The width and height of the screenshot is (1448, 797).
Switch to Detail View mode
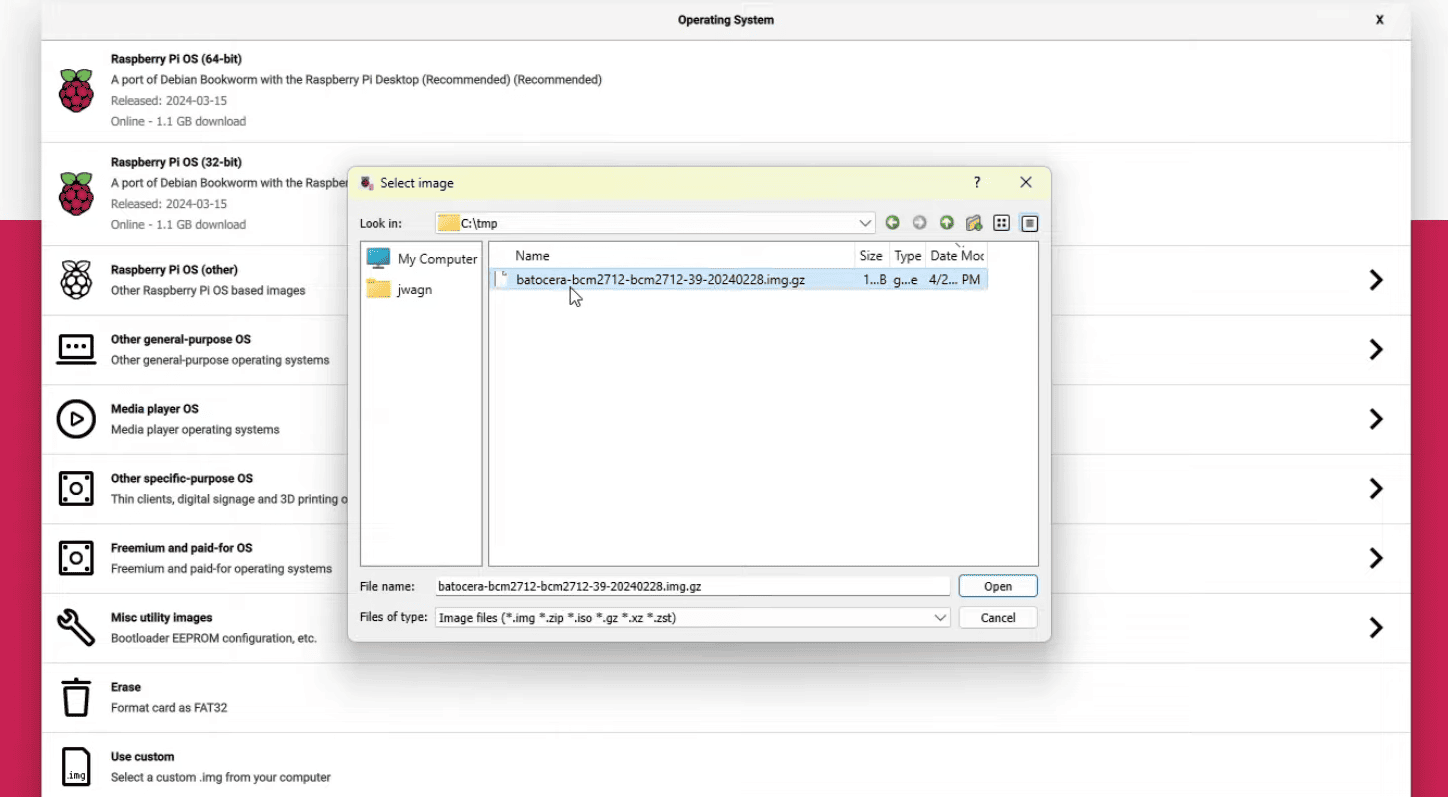[1029, 223]
